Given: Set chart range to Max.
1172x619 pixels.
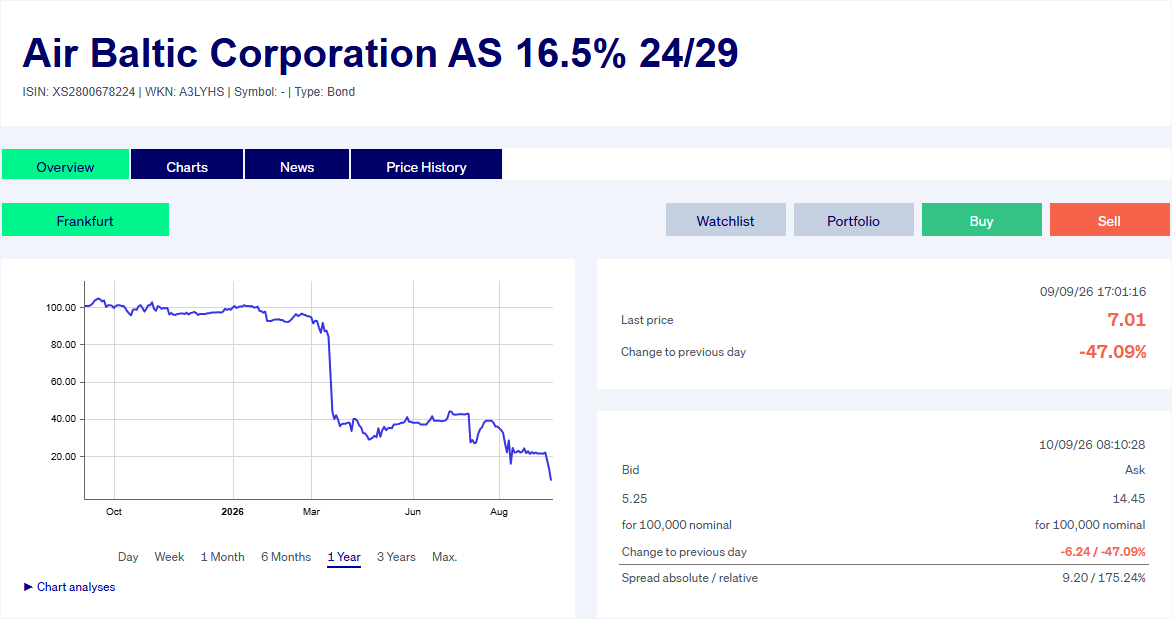Looking at the screenshot, I should point(445,557).
